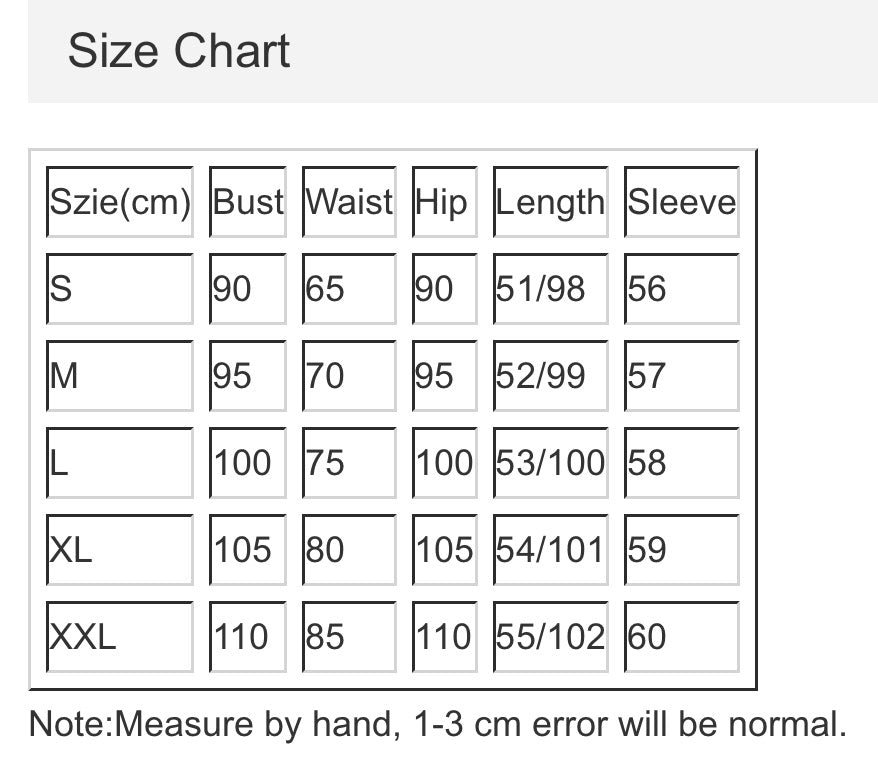878x764 pixels.
Task: Click the 55/102 length cell
Action: coord(550,636)
